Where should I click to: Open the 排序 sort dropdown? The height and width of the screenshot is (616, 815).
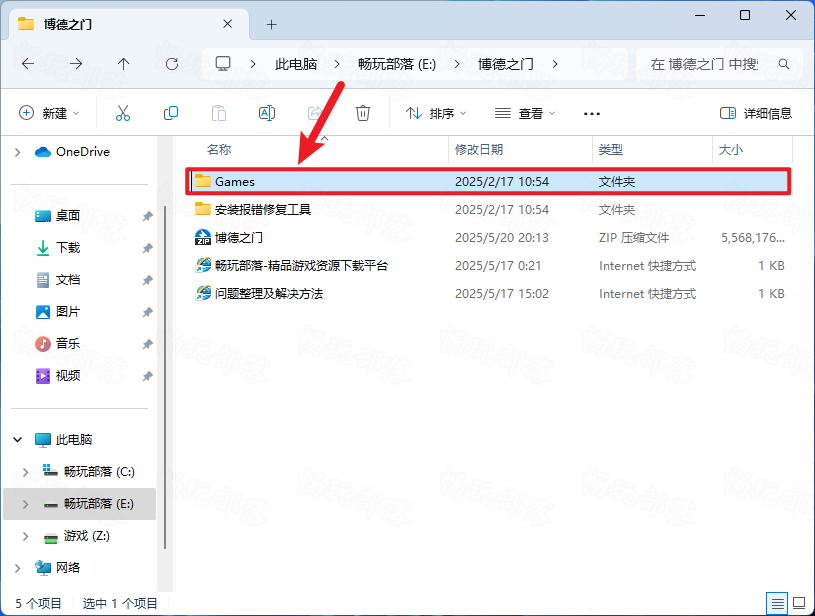(x=436, y=113)
